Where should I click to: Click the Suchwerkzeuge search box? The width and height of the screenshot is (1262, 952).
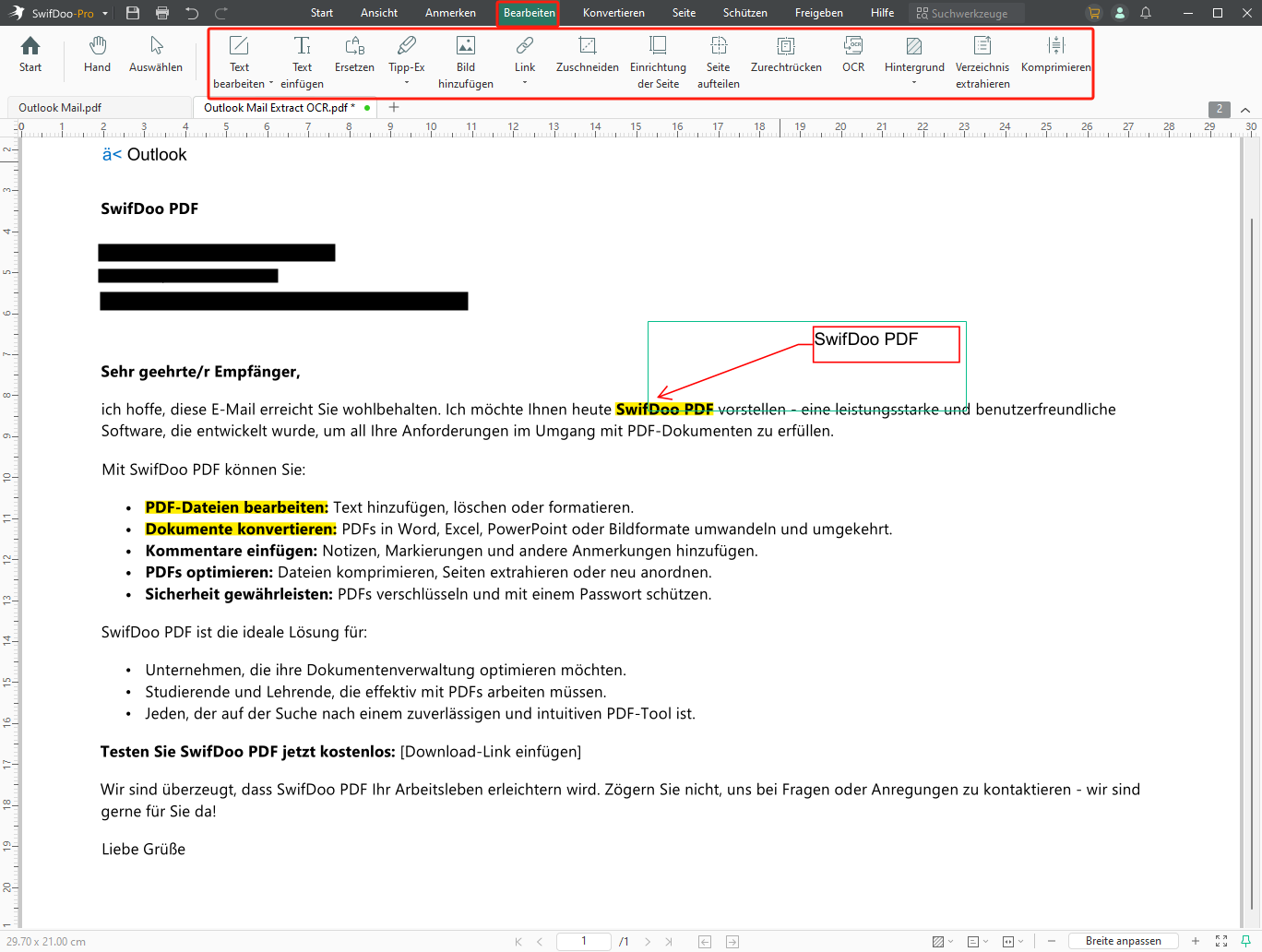pos(966,13)
